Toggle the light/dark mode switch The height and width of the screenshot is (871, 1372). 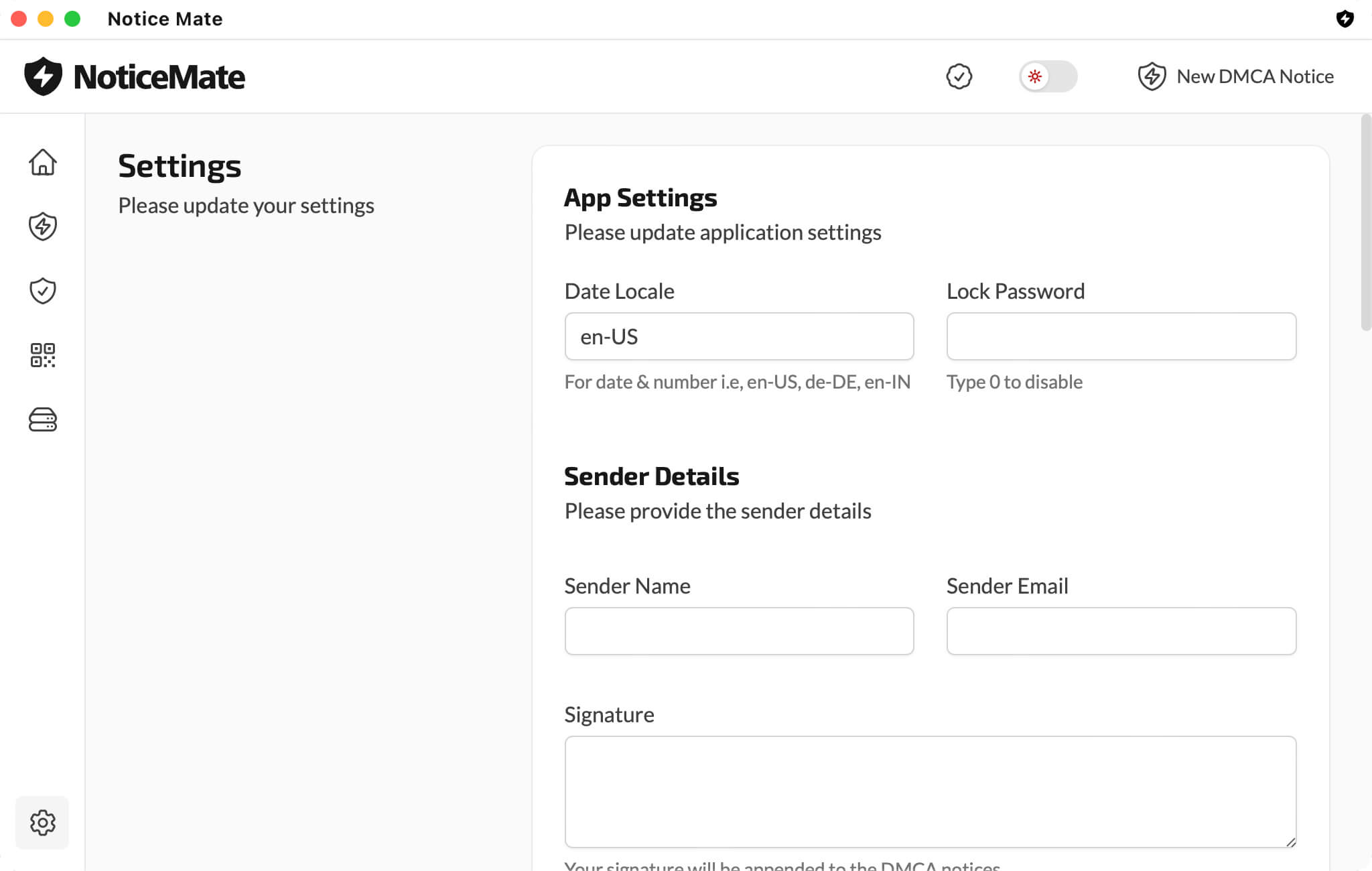1048,76
